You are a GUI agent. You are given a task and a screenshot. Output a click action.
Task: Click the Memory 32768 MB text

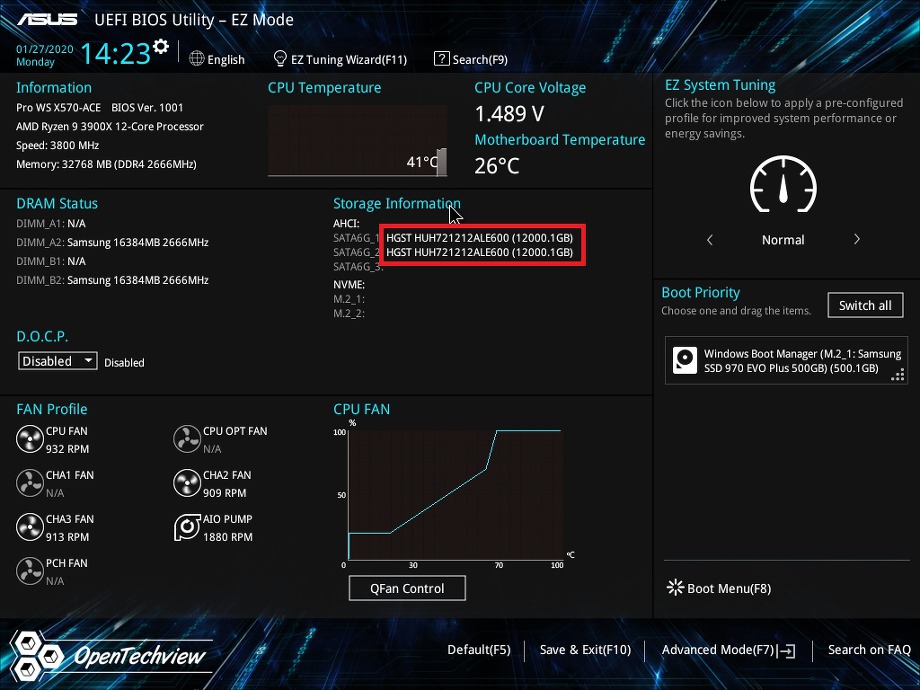pos(106,164)
